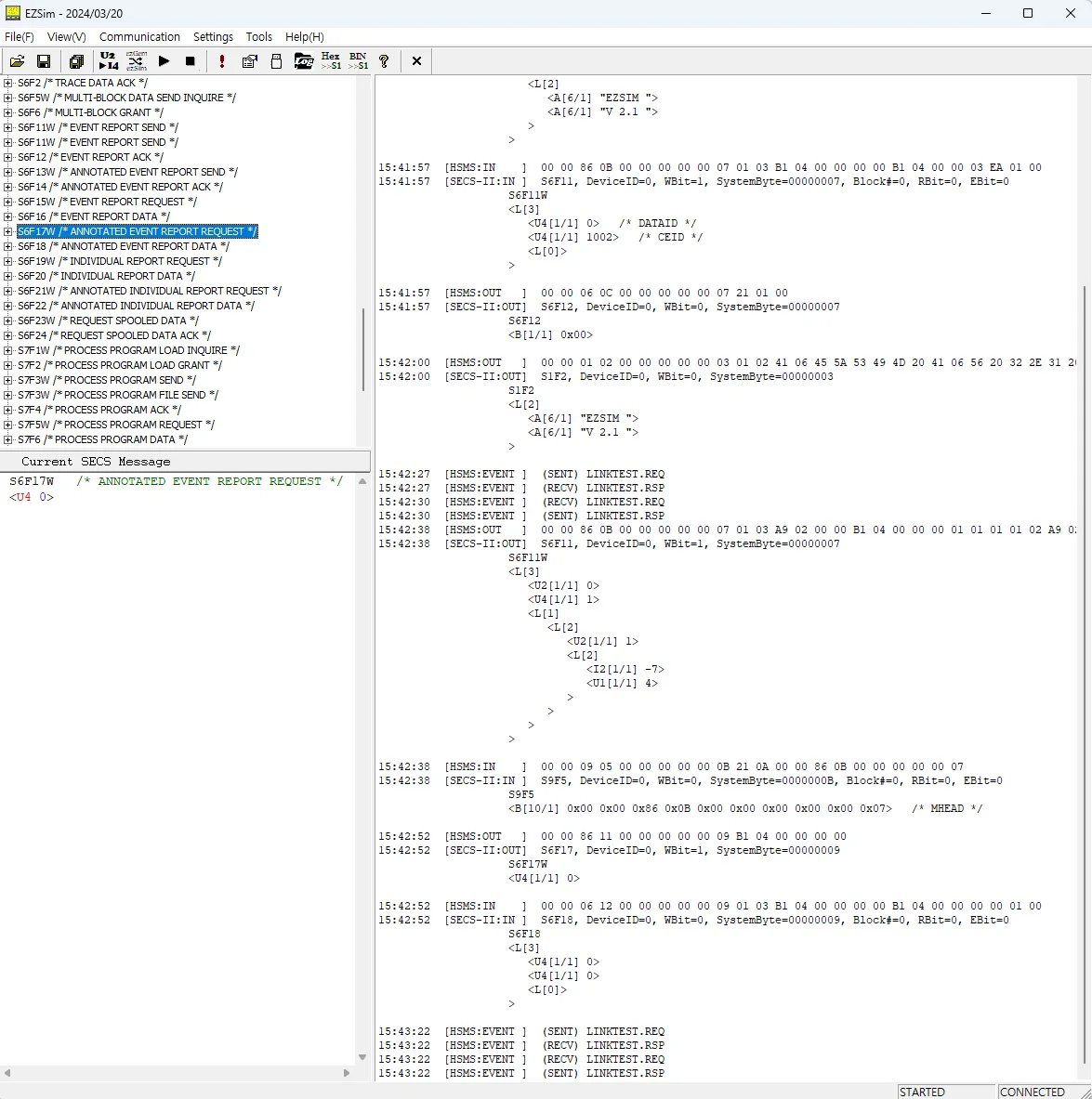
Task: Expand the S6F6 MULTI-BLOCK GRANT node
Action: (x=7, y=112)
